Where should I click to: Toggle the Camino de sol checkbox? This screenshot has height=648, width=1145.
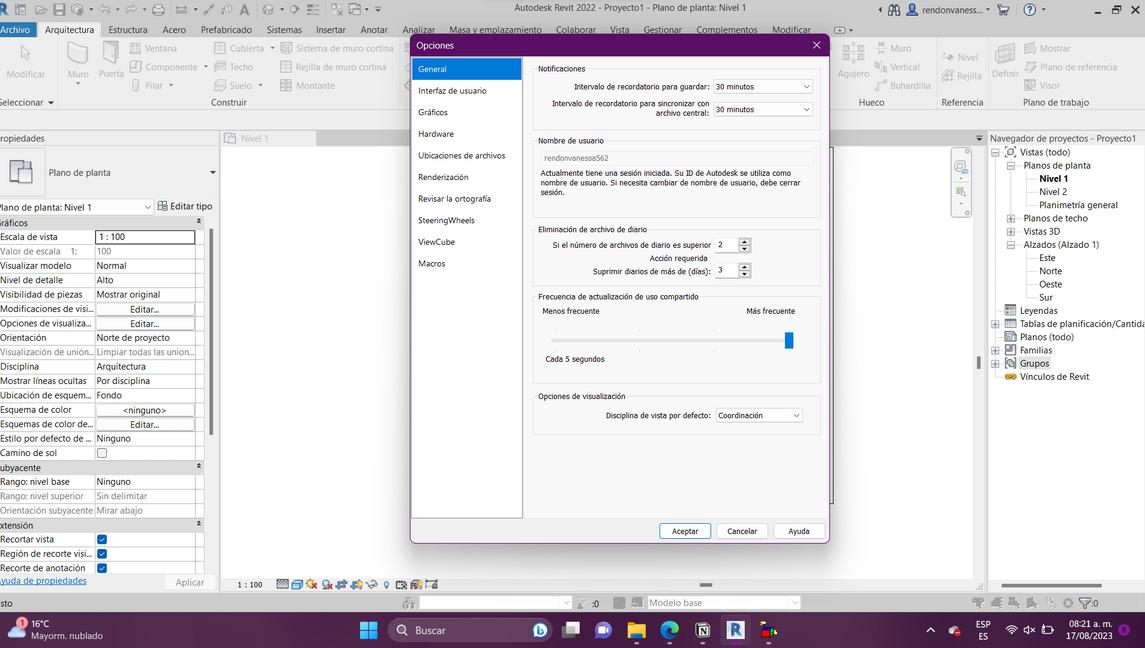(x=102, y=453)
